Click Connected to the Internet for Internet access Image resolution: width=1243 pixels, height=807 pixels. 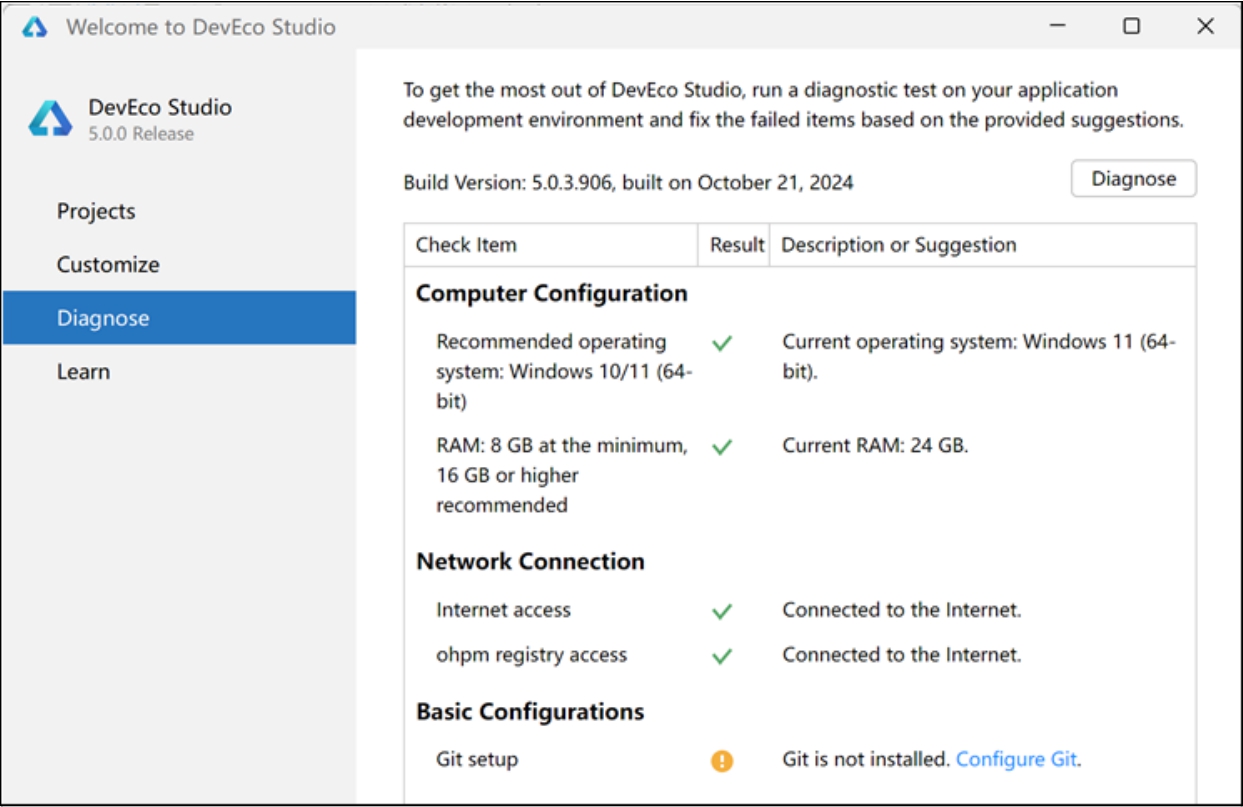click(x=902, y=610)
